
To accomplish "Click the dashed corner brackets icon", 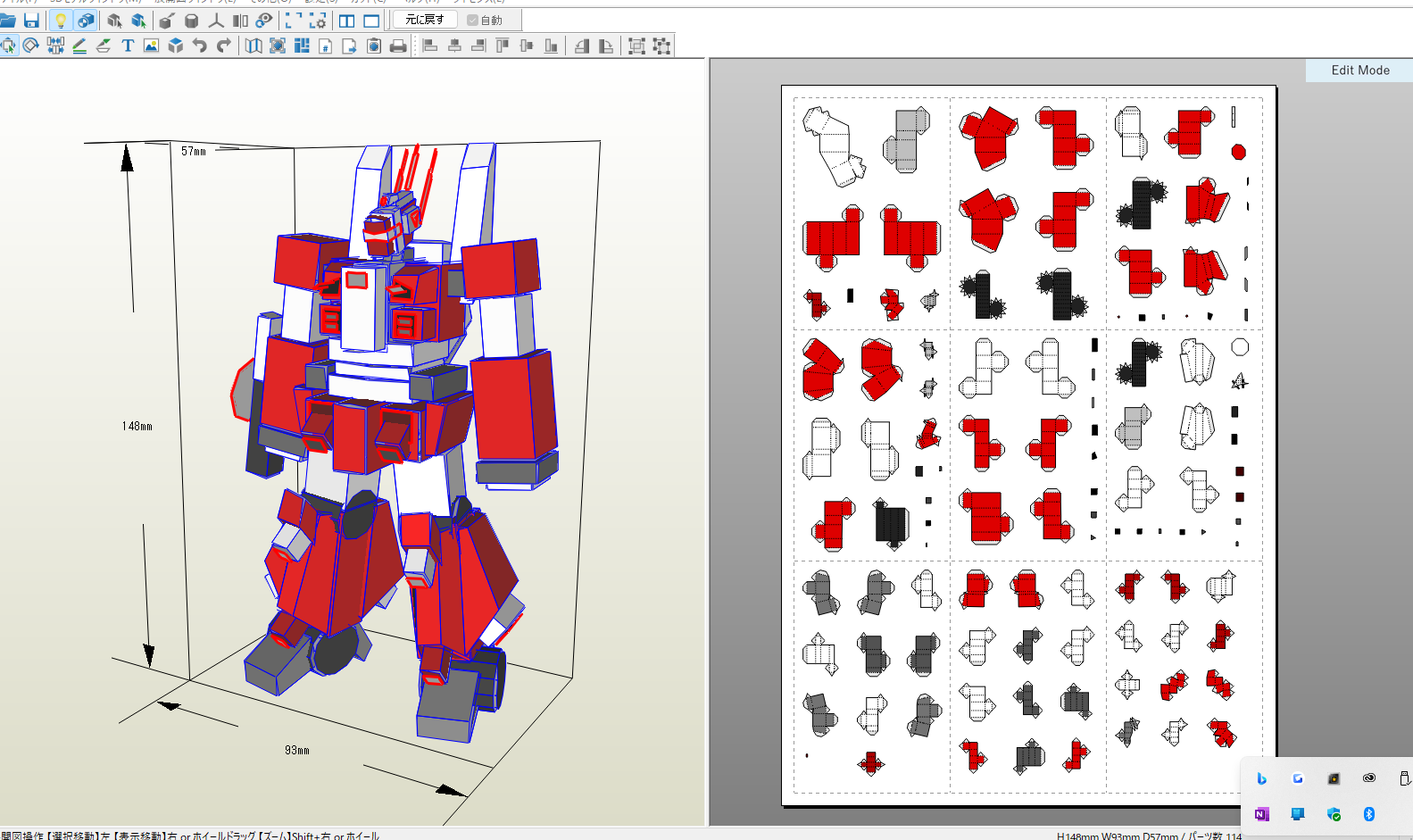I will tap(294, 21).
